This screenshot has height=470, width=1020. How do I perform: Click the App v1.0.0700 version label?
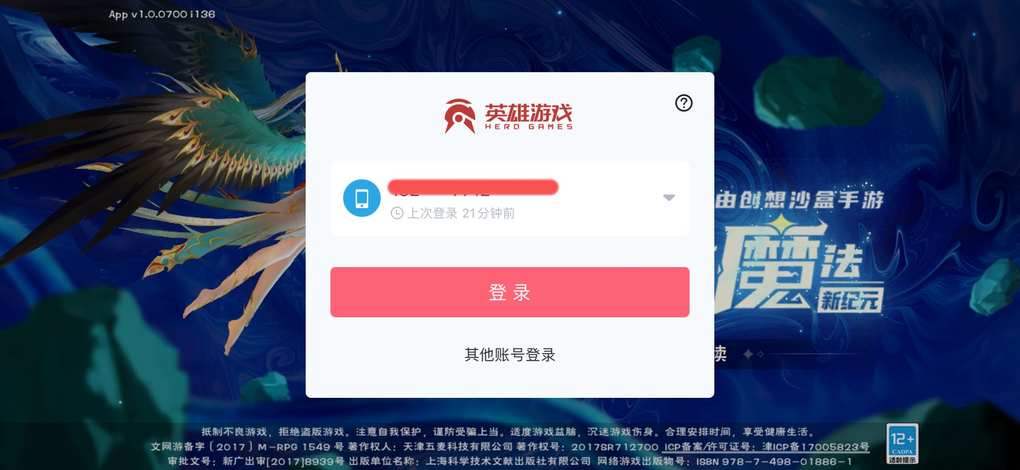click(162, 14)
